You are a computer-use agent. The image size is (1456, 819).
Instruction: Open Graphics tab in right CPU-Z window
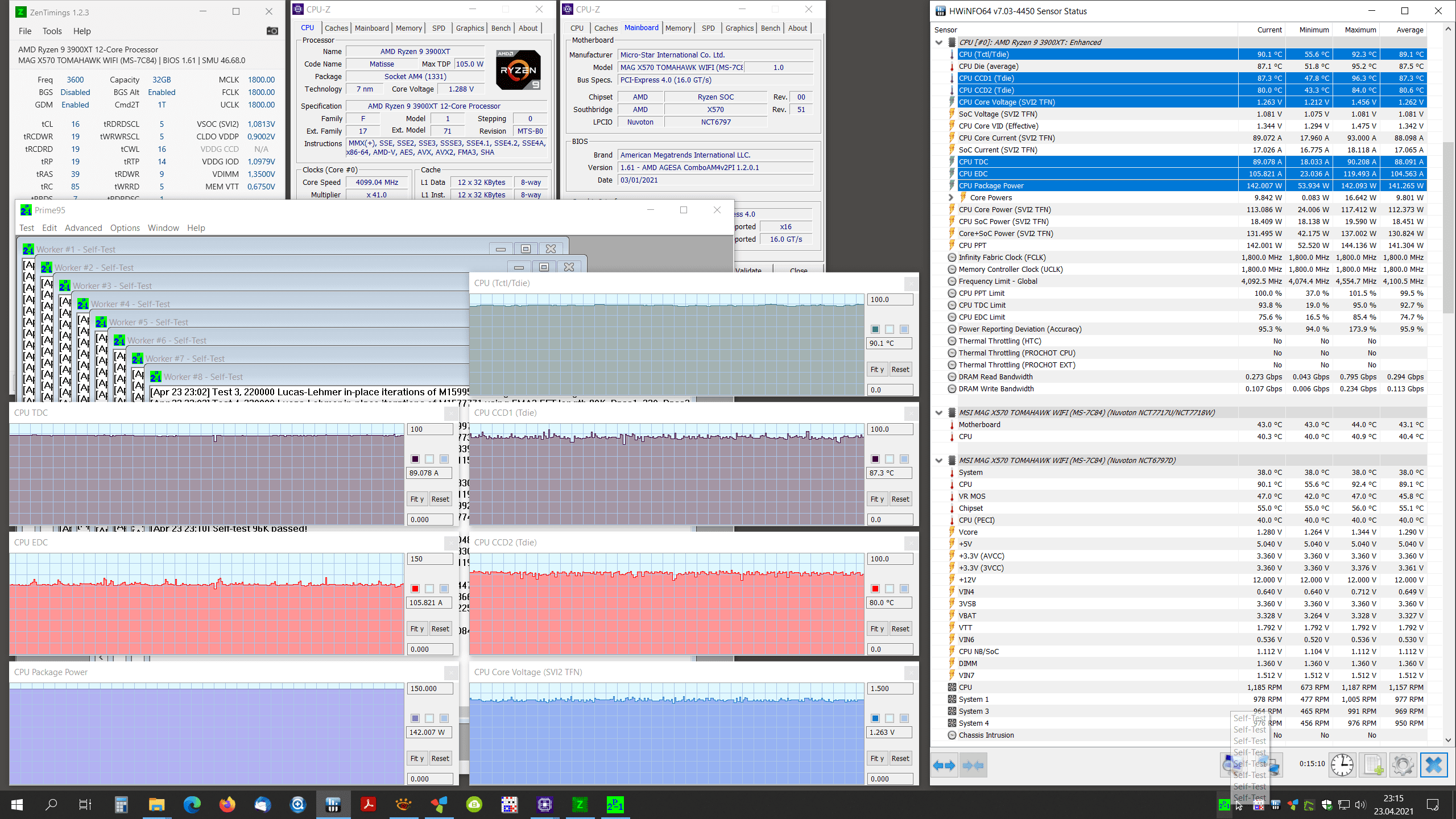click(739, 28)
